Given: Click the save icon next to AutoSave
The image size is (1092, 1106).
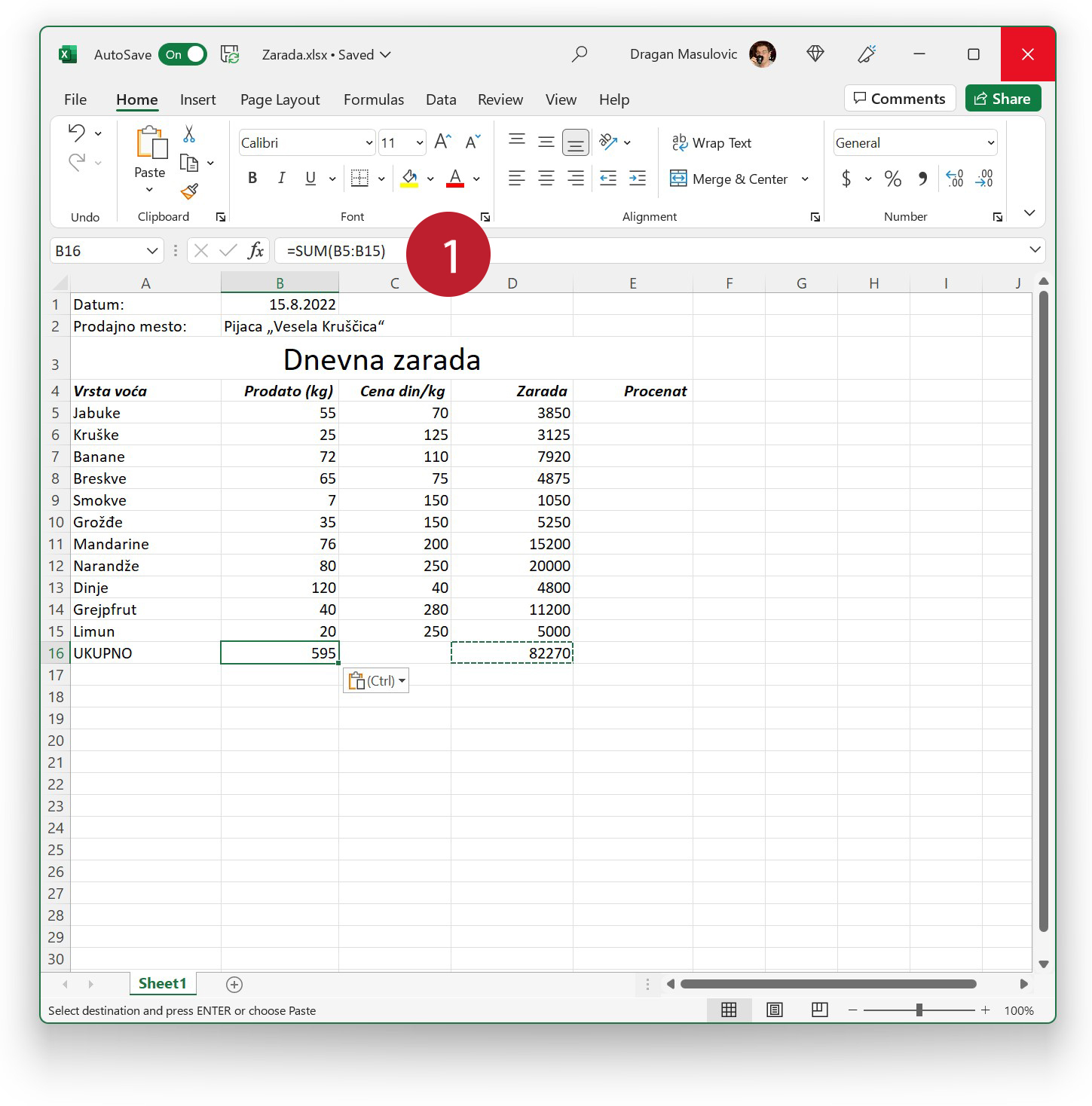Looking at the screenshot, I should coord(230,54).
